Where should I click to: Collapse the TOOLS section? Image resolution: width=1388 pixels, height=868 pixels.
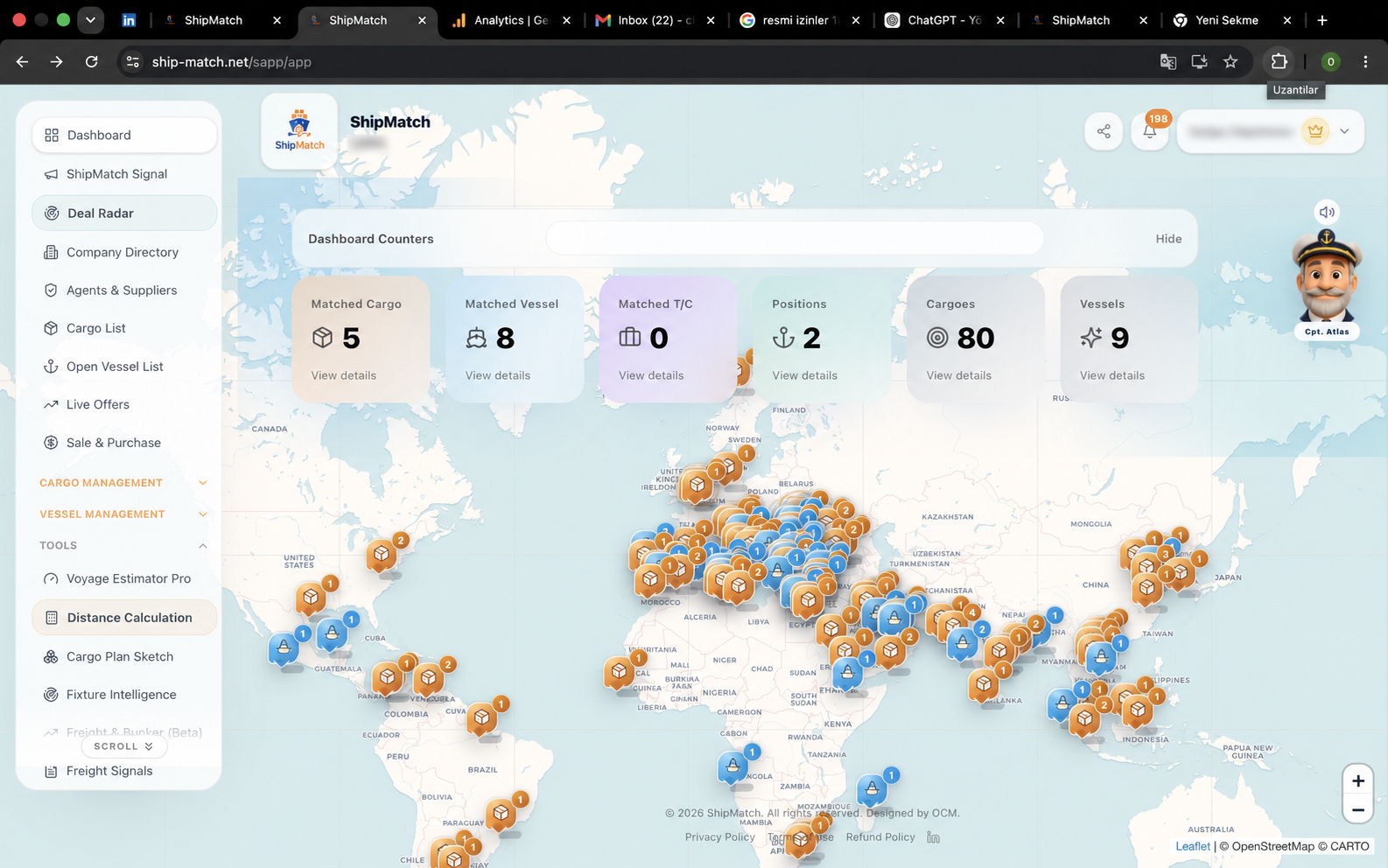tap(124, 545)
